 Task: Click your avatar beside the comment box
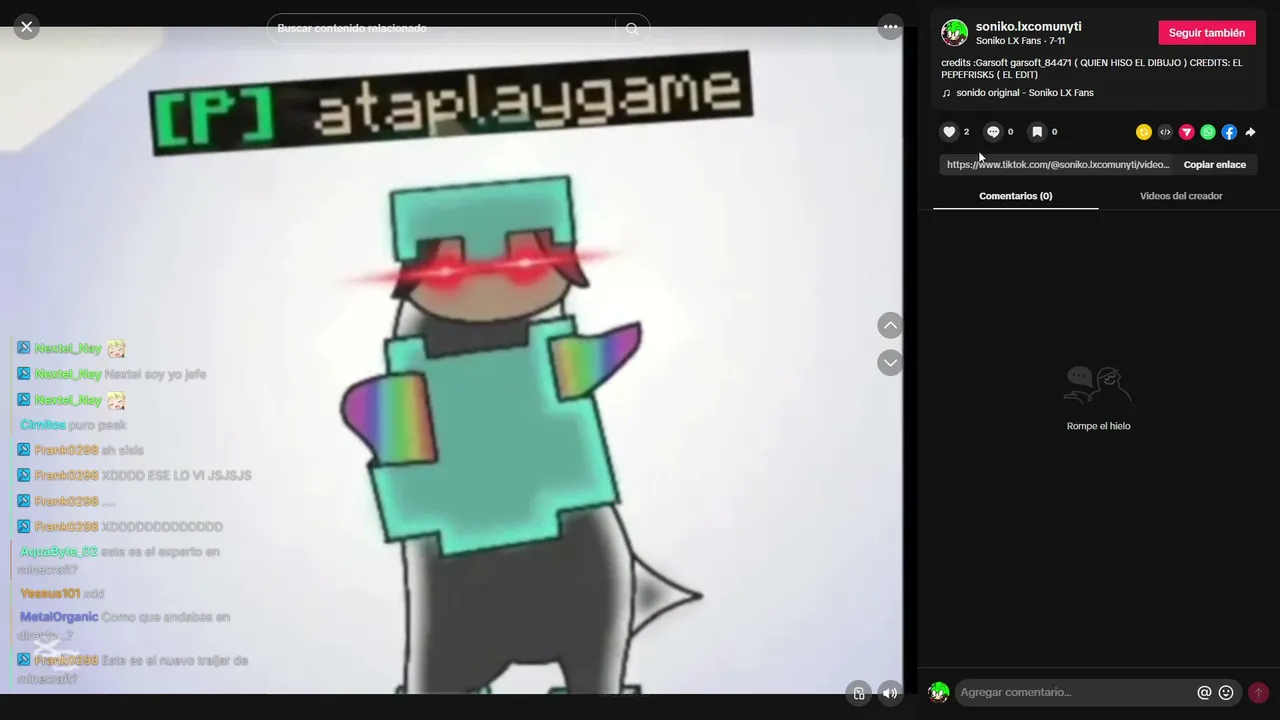coord(938,692)
